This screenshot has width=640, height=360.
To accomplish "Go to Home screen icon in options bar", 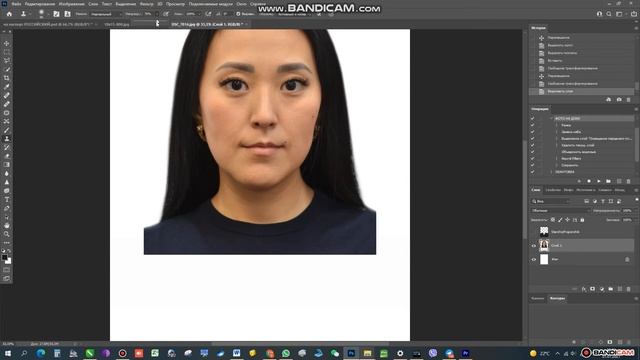I will coord(9,14).
